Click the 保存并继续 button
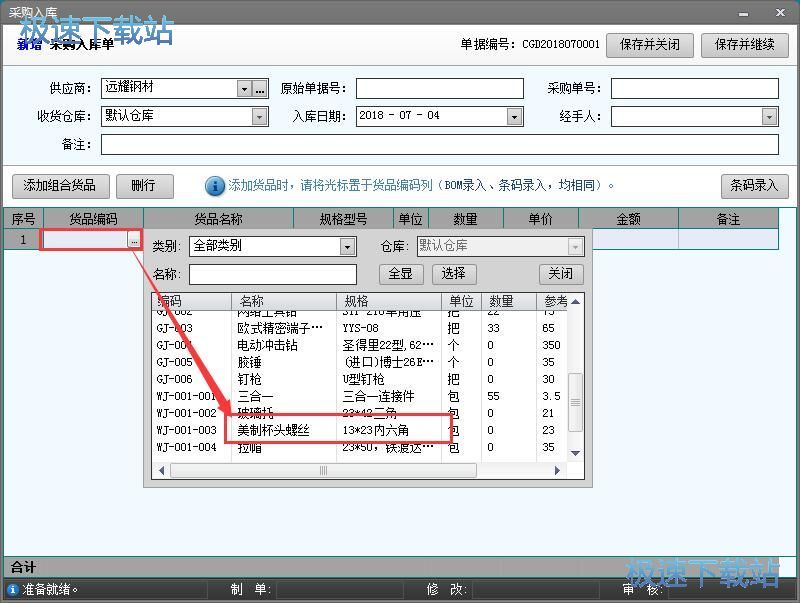The height and width of the screenshot is (603, 800). [x=744, y=45]
